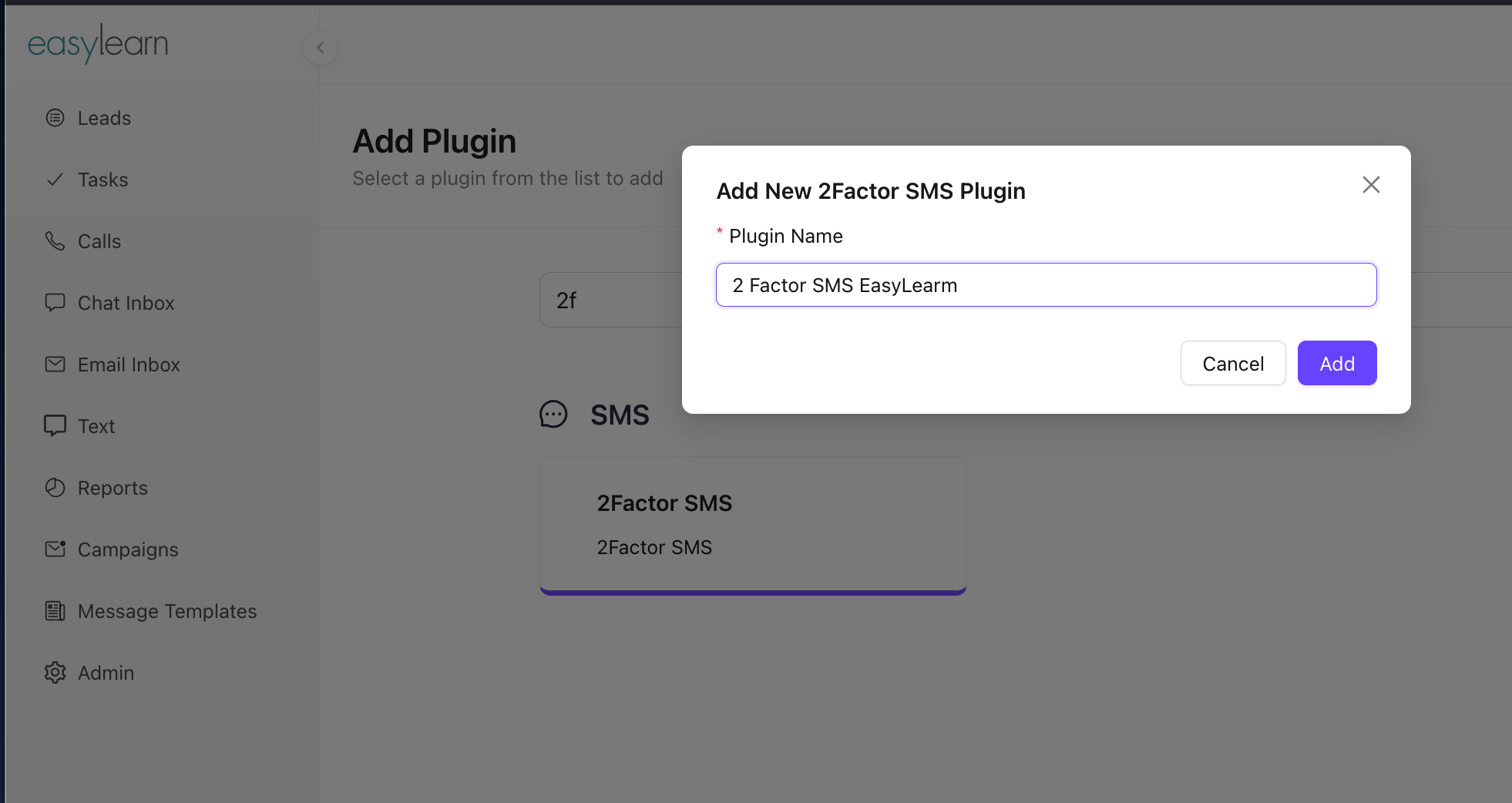Click the Leads icon in sidebar
1512x803 pixels.
click(55, 118)
